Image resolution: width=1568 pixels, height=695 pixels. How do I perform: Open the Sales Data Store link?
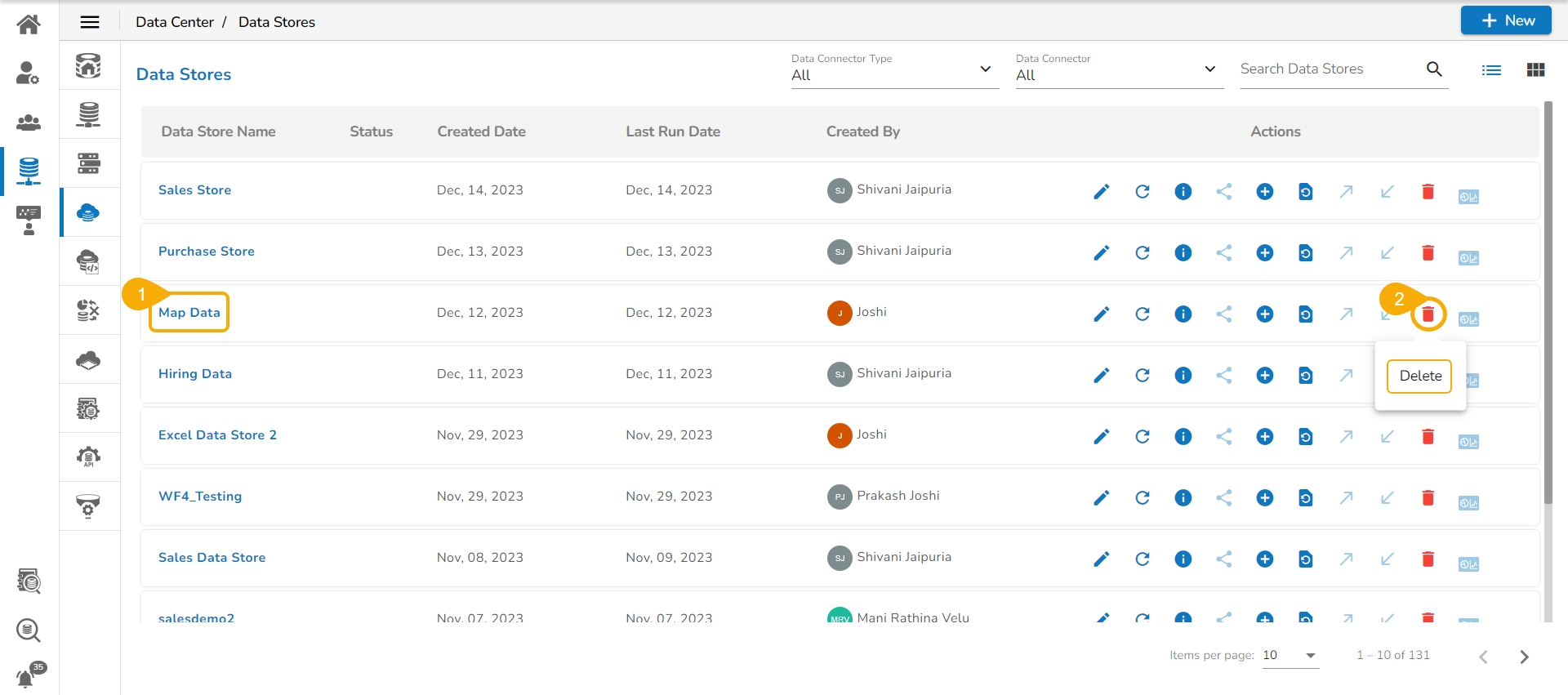click(212, 558)
